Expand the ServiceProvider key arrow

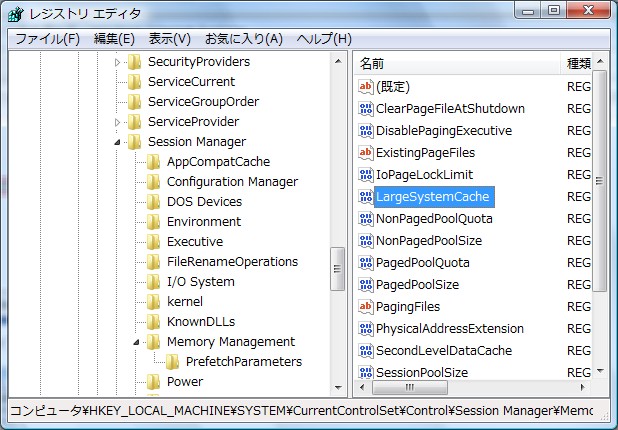(x=117, y=122)
